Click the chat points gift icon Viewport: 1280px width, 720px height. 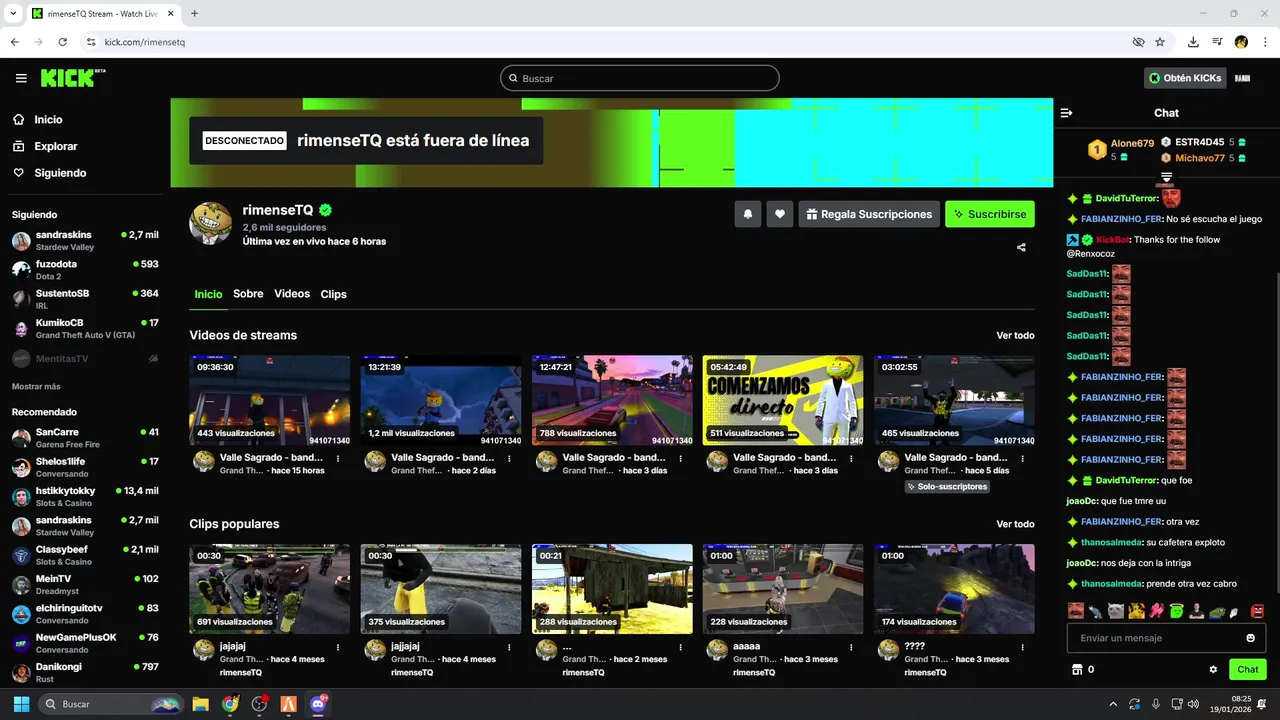(x=1077, y=670)
